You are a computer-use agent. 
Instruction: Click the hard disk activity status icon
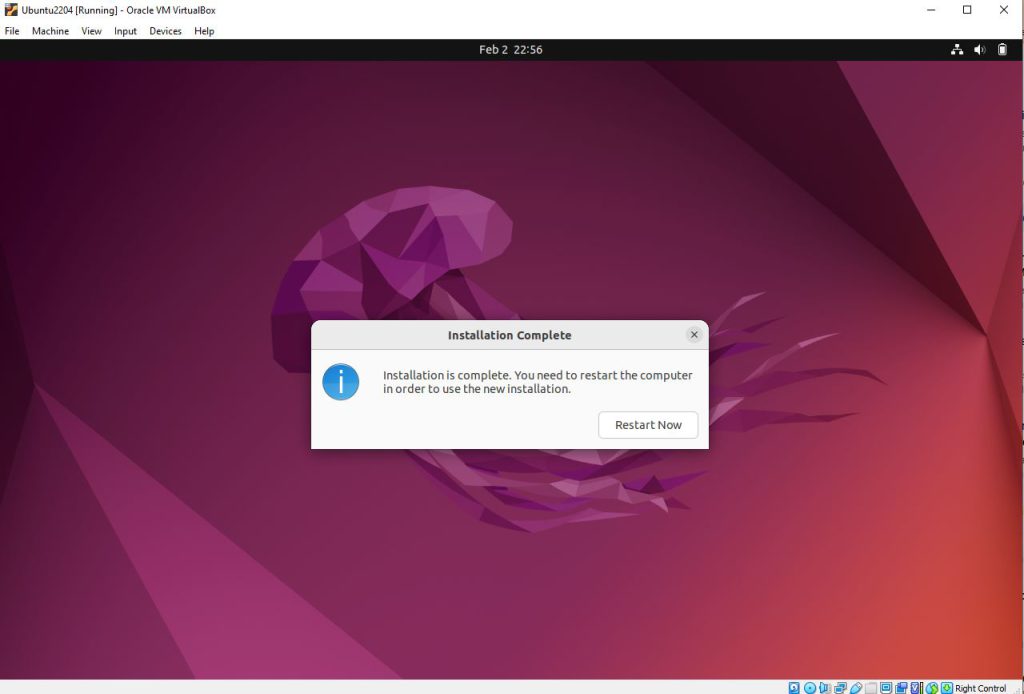tap(794, 688)
